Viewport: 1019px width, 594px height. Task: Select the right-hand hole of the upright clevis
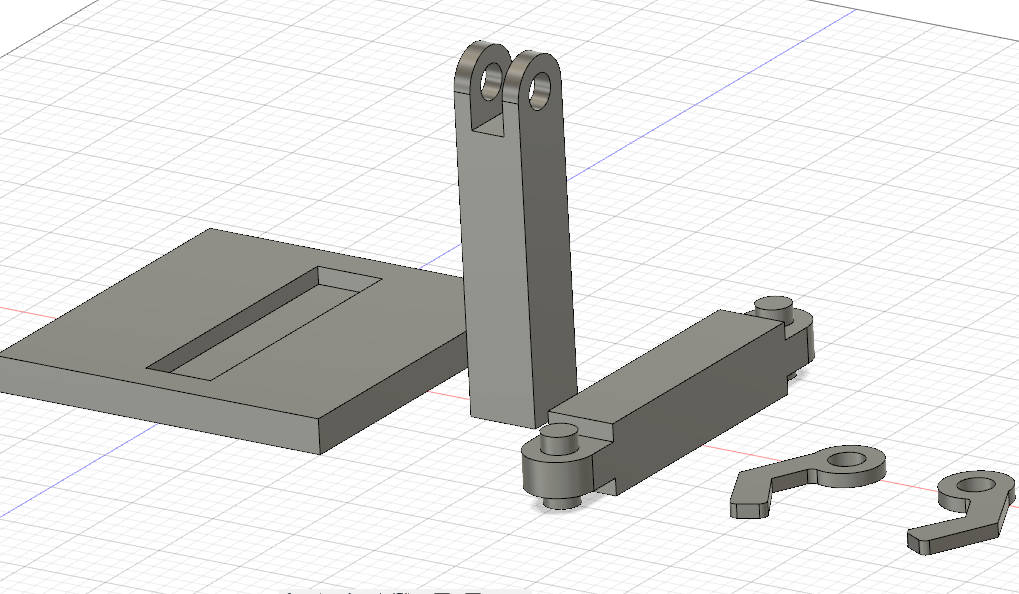(539, 92)
